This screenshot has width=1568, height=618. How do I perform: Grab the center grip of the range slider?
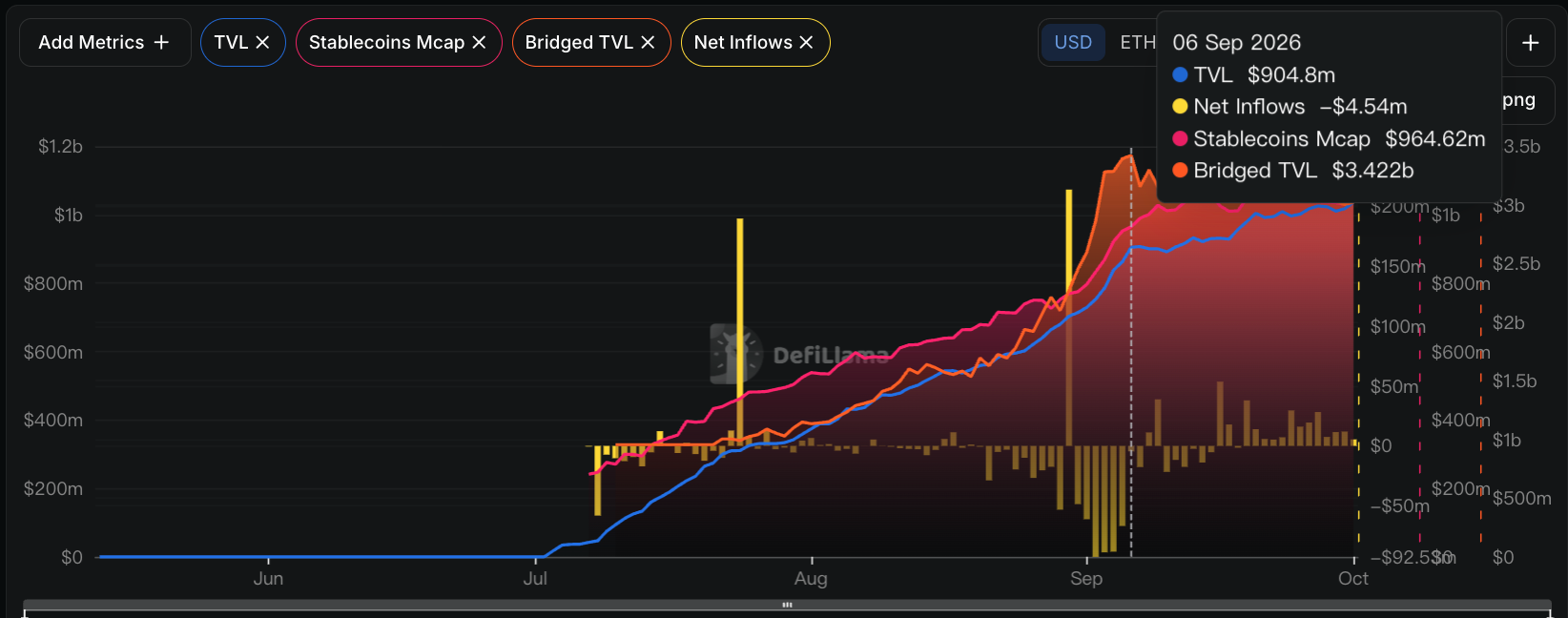(787, 605)
